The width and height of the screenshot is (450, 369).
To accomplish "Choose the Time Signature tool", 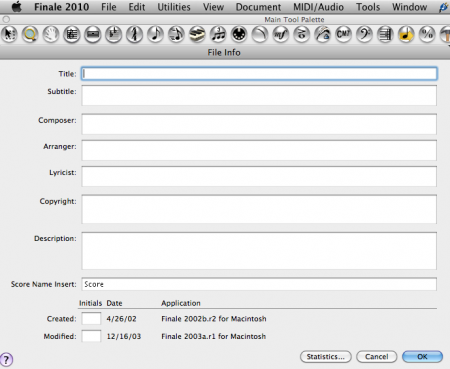I will 135,34.
